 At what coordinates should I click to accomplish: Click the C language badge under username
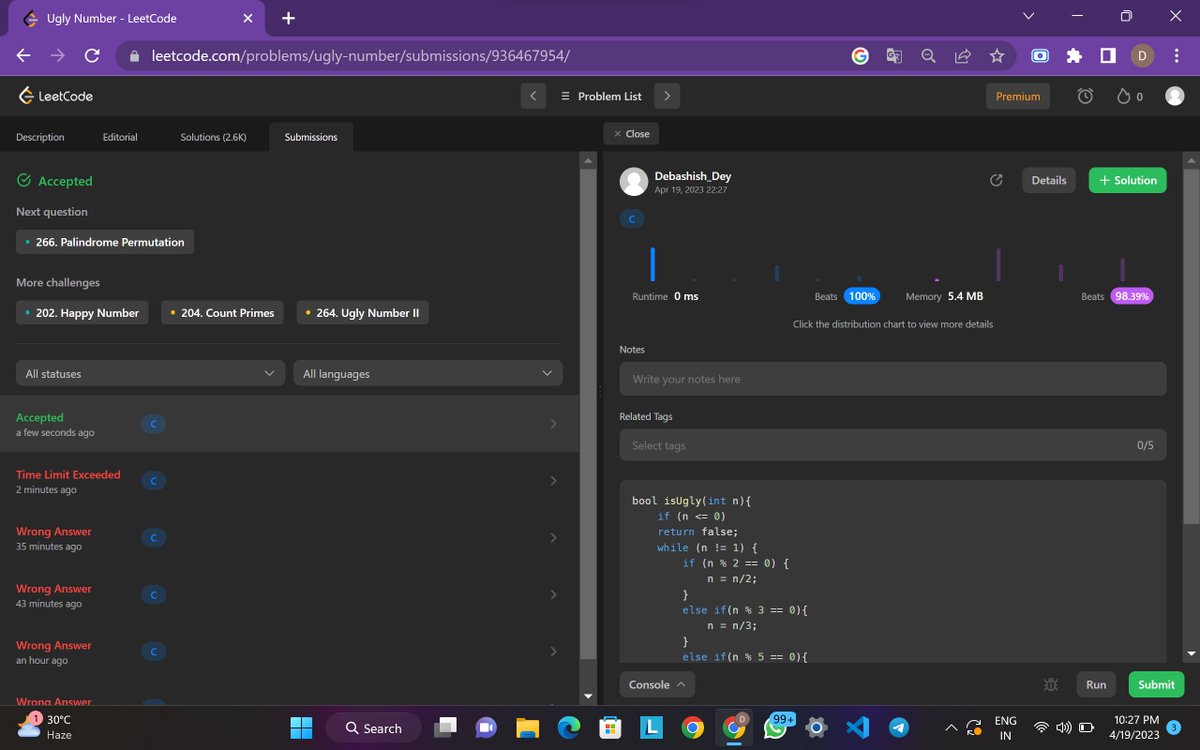[x=632, y=219]
